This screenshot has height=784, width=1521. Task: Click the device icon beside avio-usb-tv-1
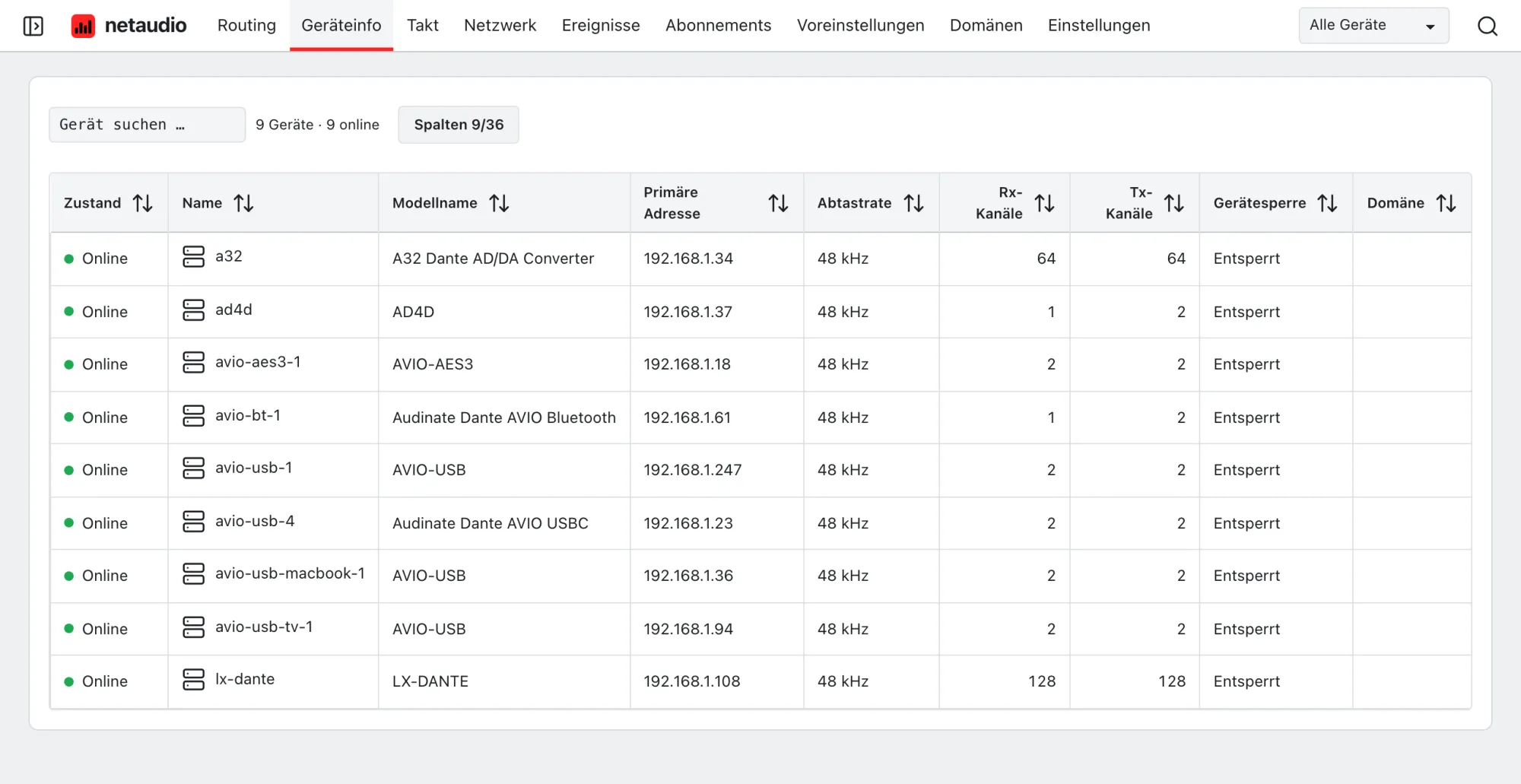pos(194,627)
